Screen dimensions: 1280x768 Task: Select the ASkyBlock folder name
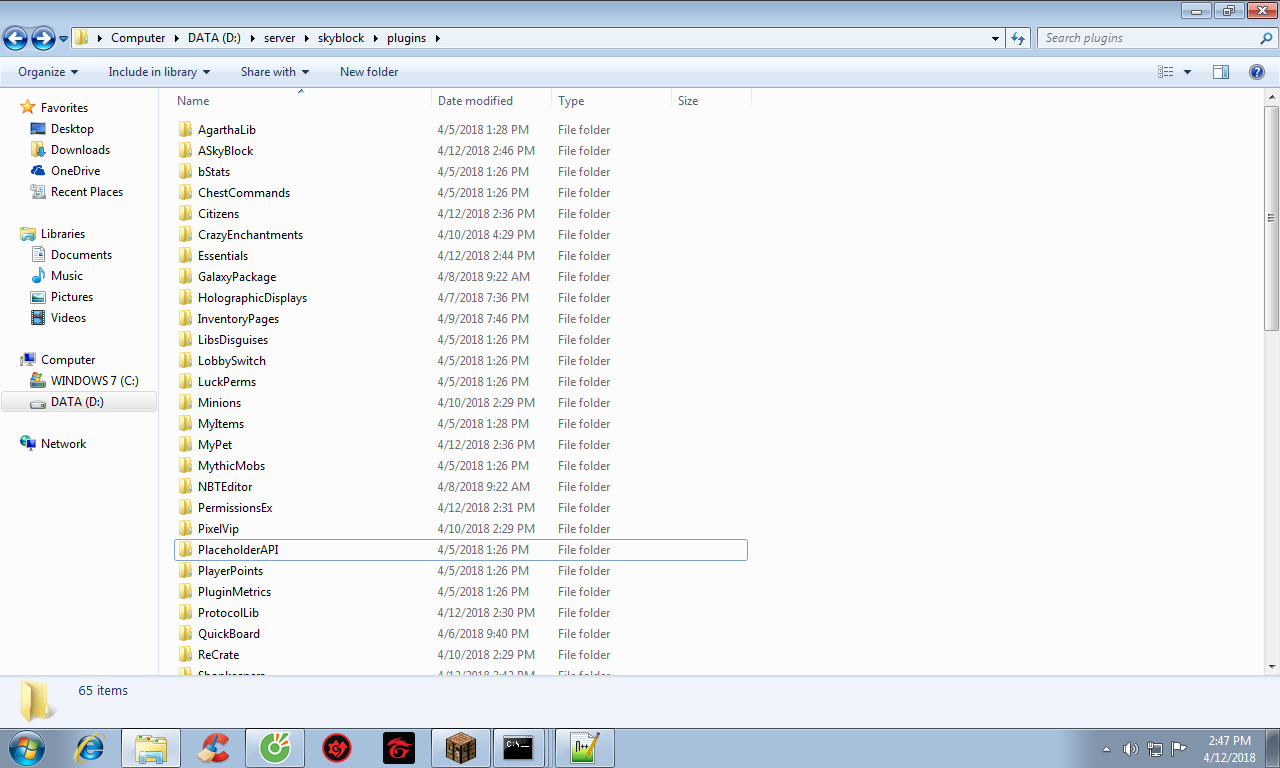point(225,151)
